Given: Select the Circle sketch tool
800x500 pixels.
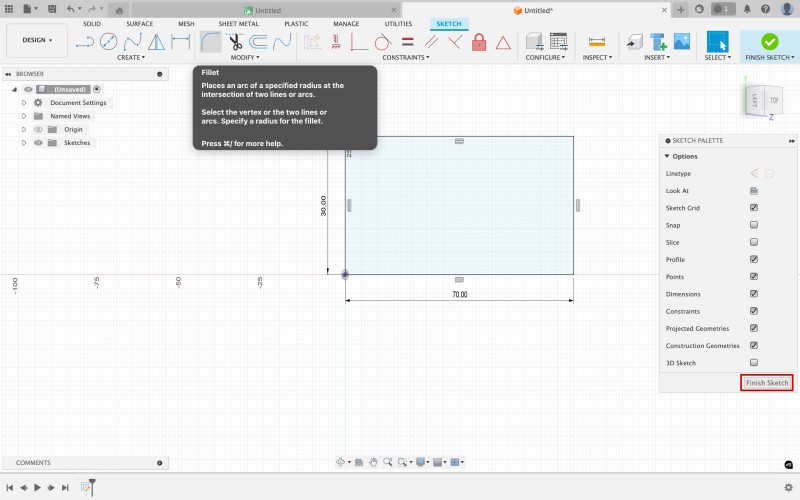Looking at the screenshot, I should [108, 42].
